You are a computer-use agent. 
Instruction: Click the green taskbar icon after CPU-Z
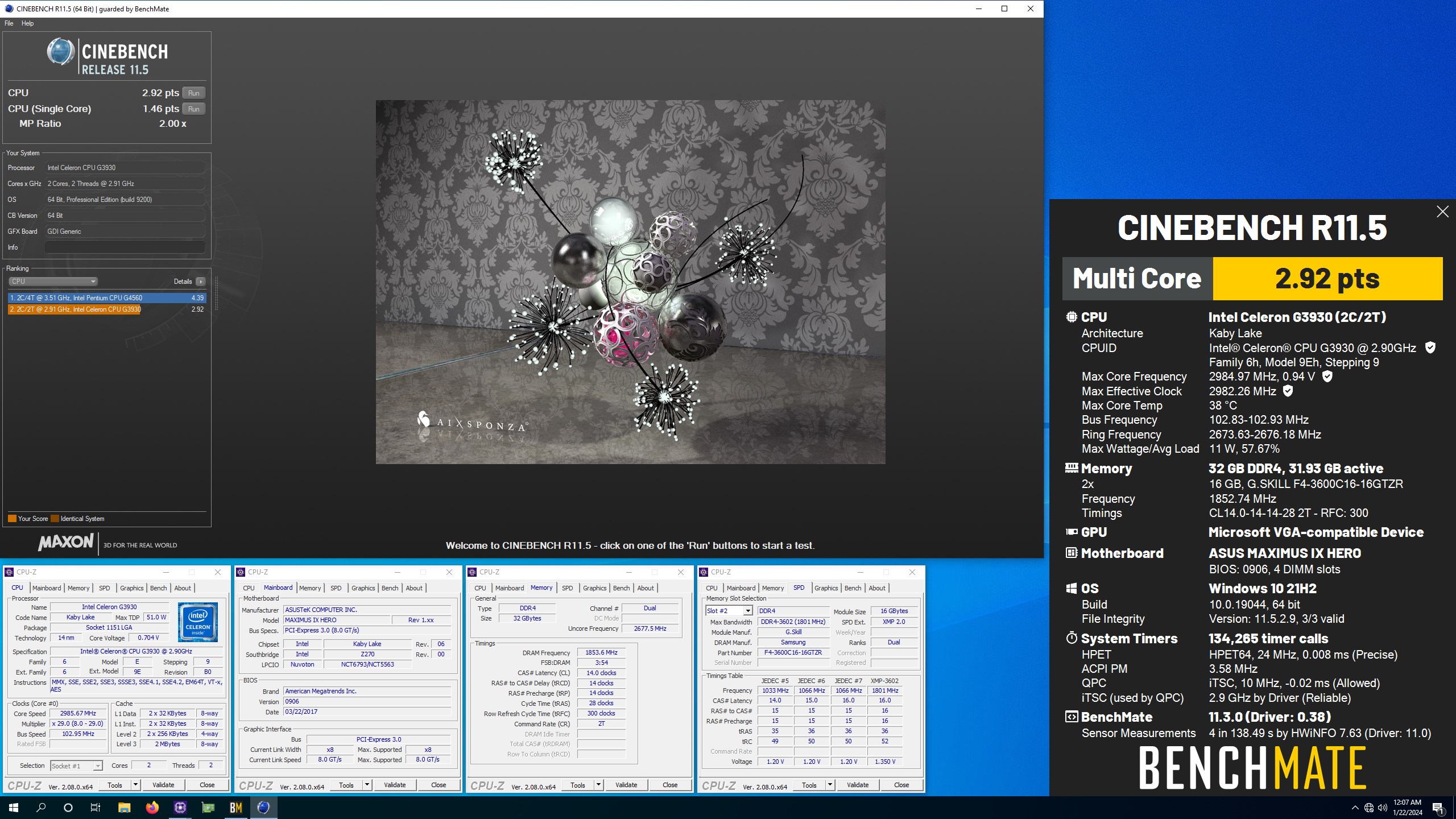208,807
